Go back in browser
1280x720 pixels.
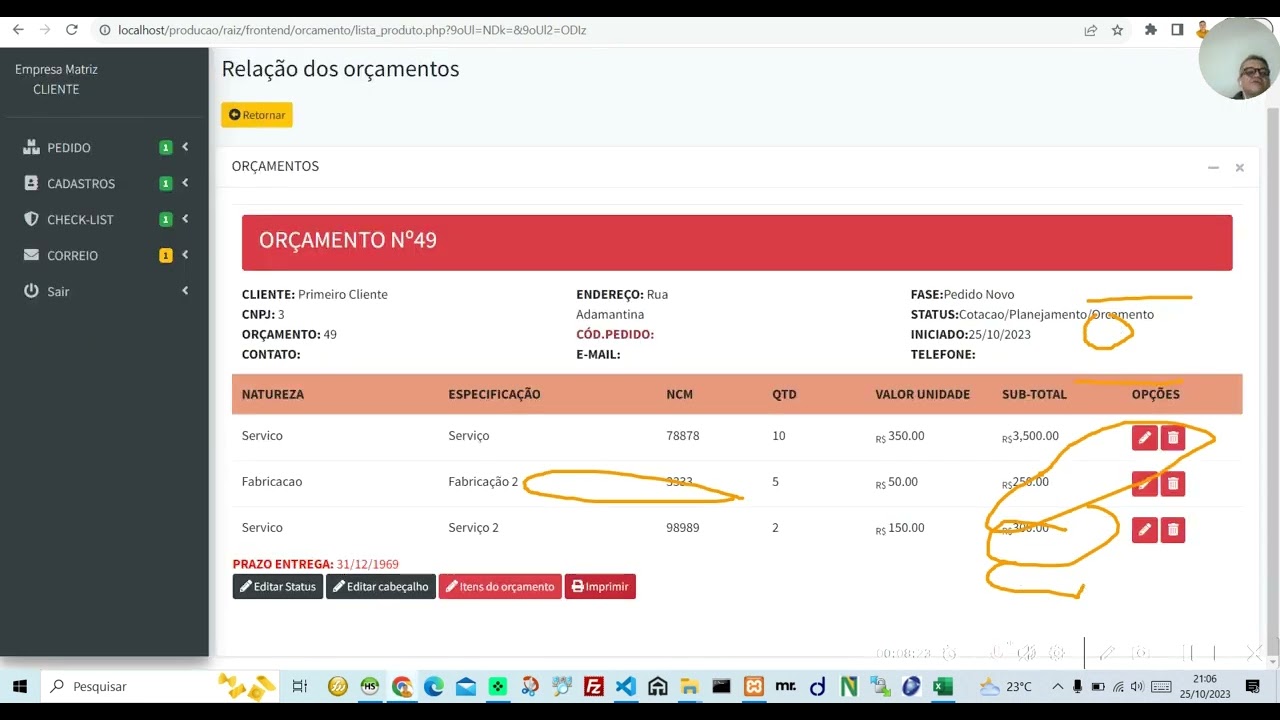point(18,30)
